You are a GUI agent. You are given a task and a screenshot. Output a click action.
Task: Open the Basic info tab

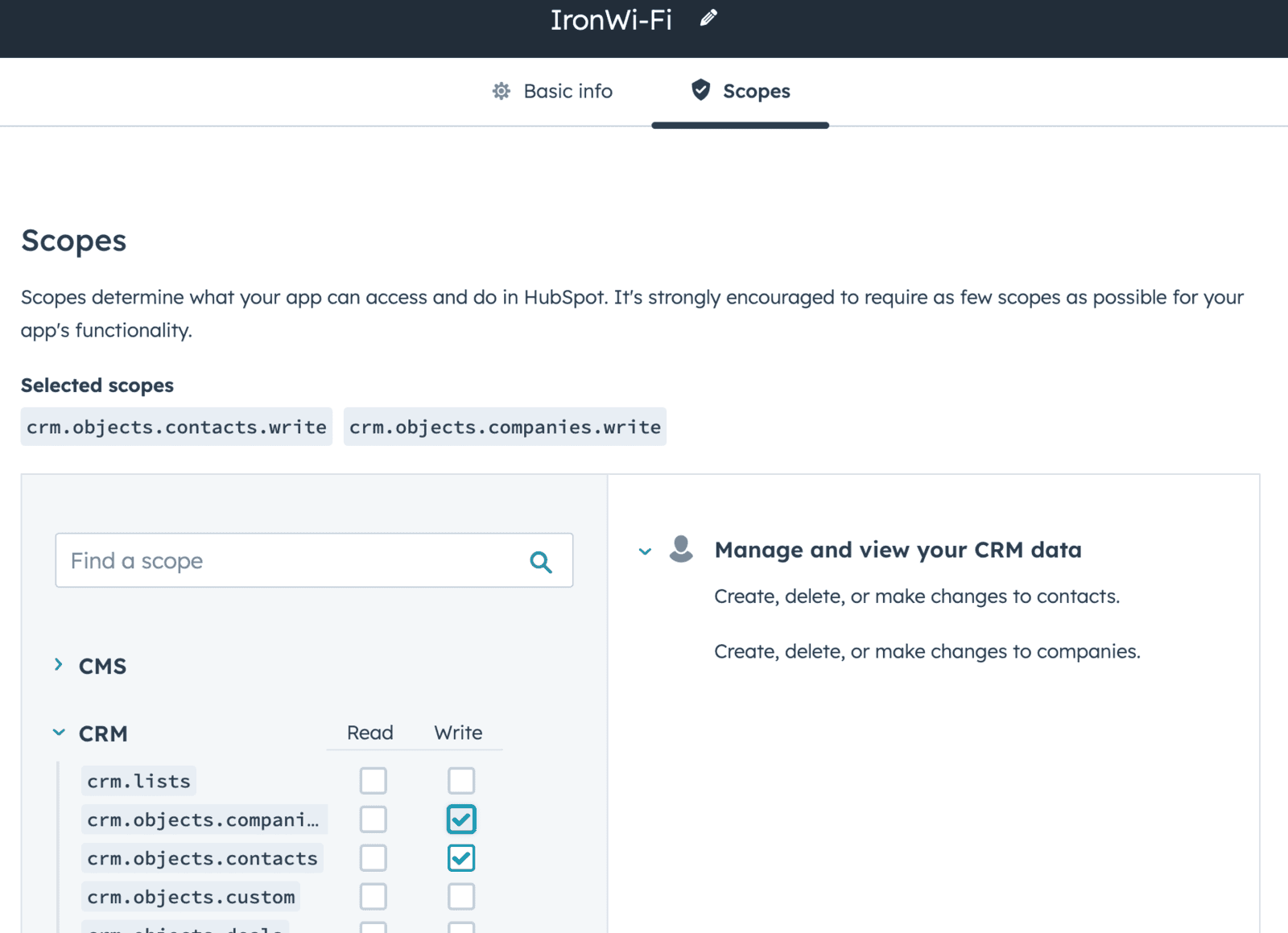[x=552, y=91]
